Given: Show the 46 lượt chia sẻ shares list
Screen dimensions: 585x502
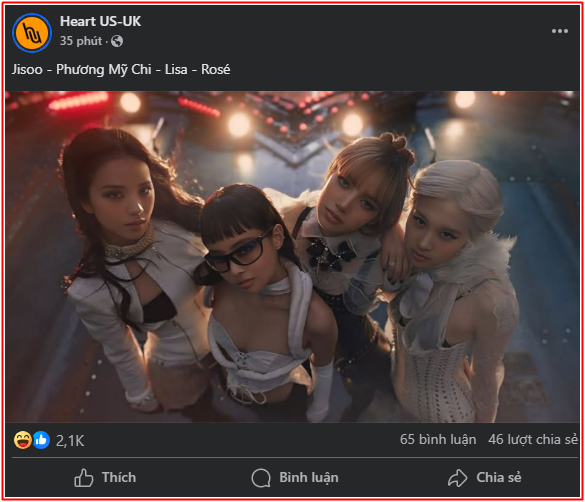Looking at the screenshot, I should [x=533, y=440].
